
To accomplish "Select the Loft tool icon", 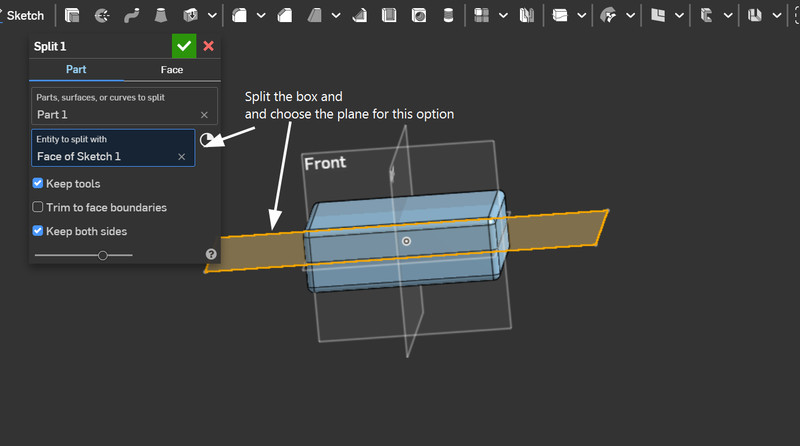I will coord(161,16).
